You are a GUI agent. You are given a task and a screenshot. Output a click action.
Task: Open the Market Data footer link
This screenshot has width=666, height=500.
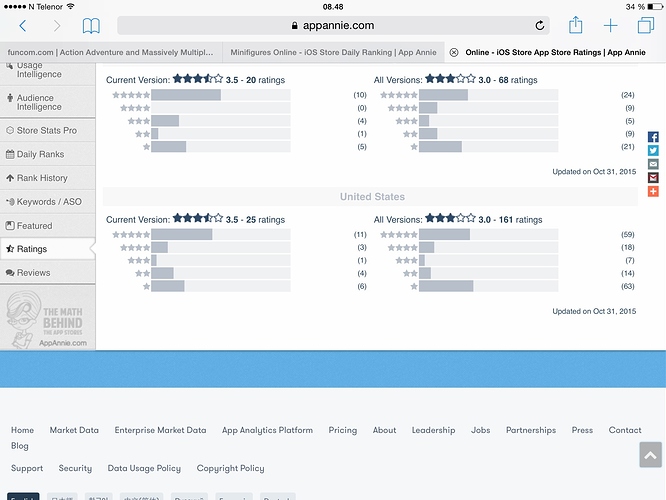pyautogui.click(x=74, y=430)
